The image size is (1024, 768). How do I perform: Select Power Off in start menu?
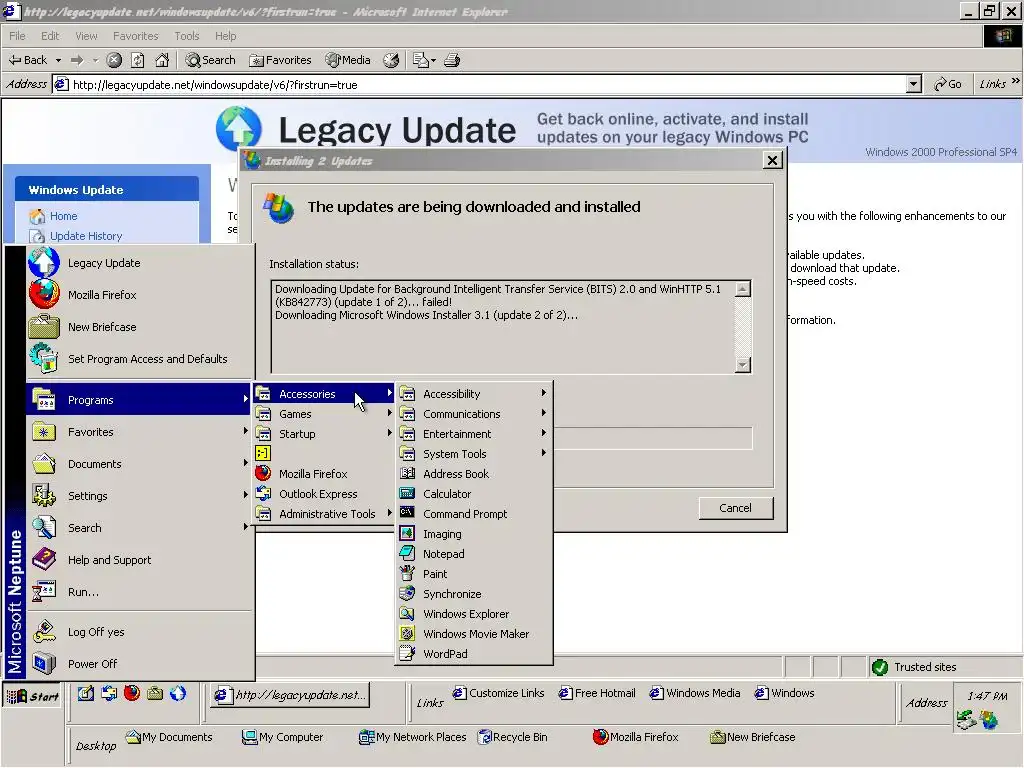[x=140, y=664]
